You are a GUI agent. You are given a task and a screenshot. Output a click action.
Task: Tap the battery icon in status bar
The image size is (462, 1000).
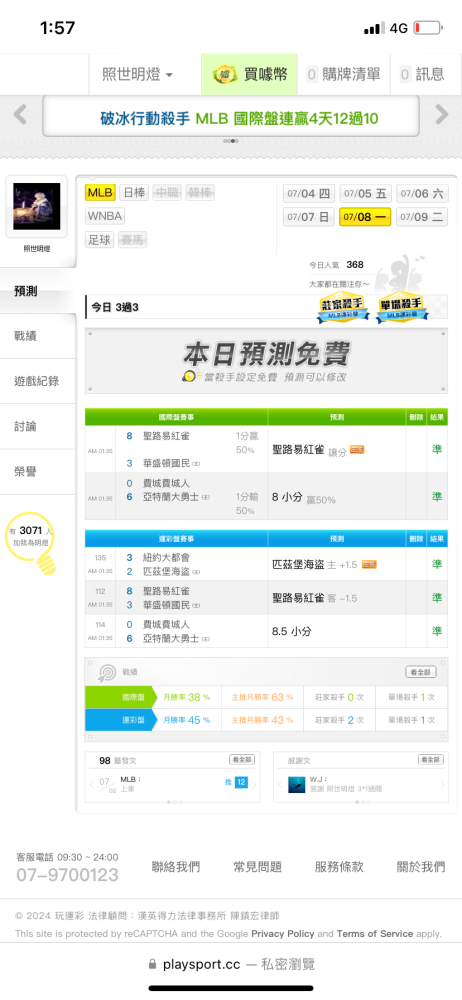tap(428, 28)
